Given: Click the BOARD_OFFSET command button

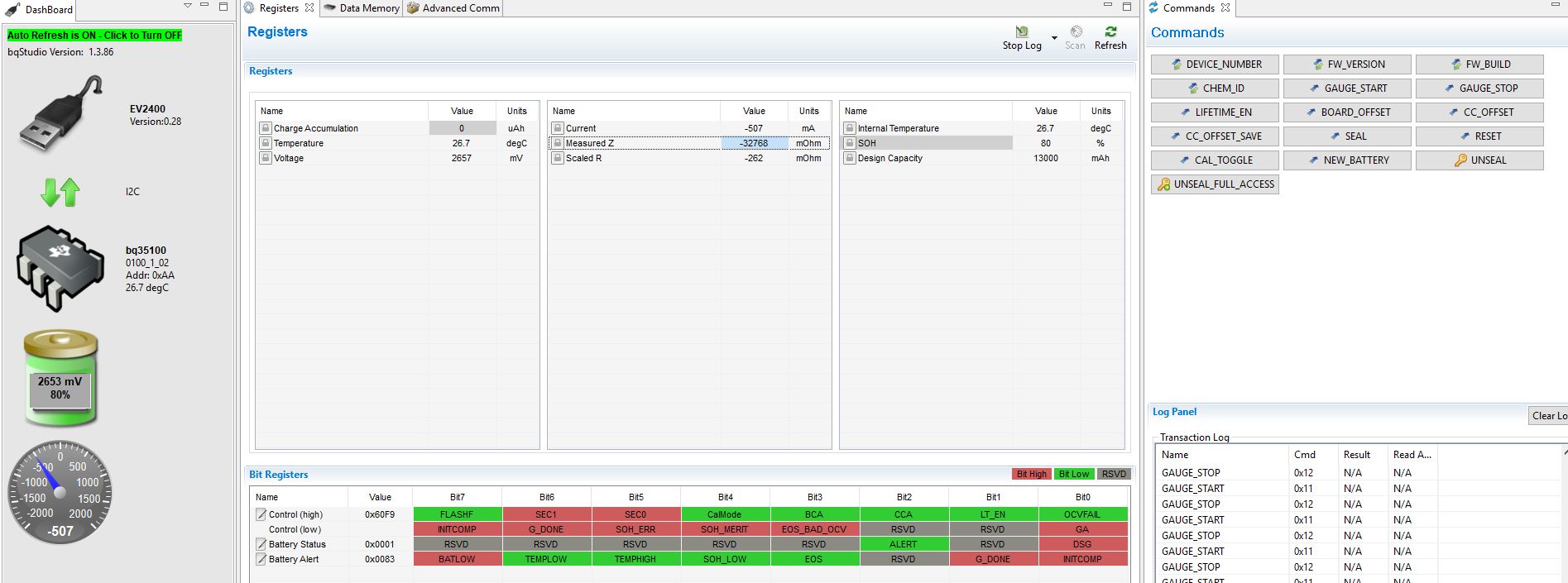Looking at the screenshot, I should pos(1347,112).
